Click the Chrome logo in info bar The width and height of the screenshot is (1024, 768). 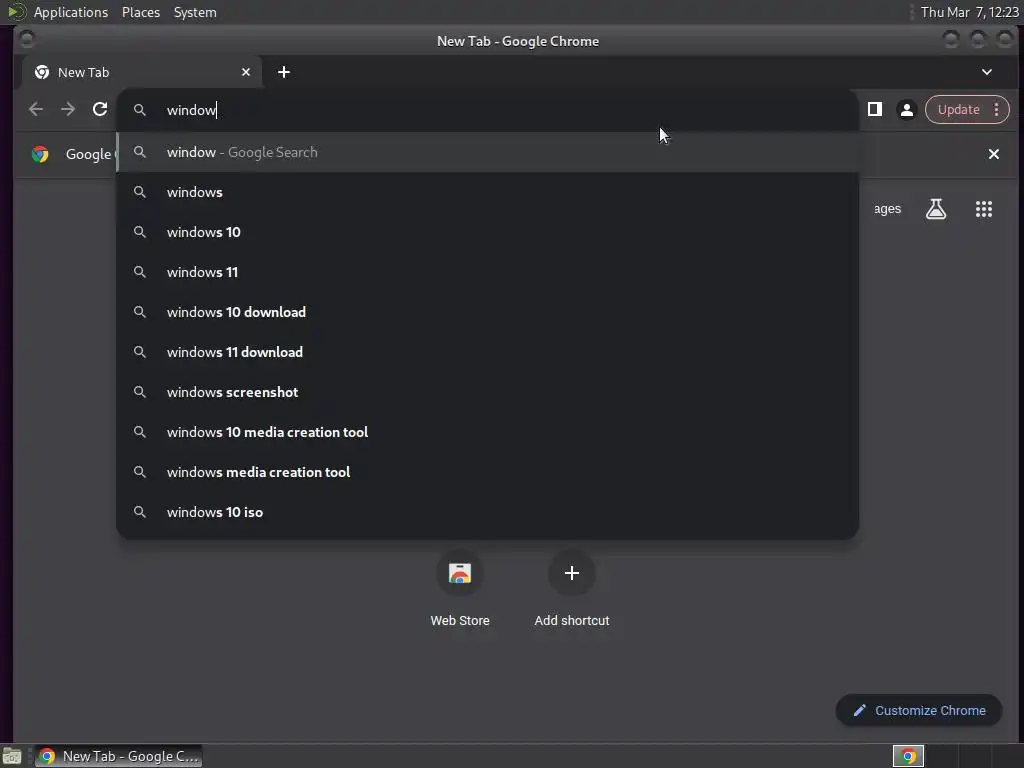click(x=40, y=154)
